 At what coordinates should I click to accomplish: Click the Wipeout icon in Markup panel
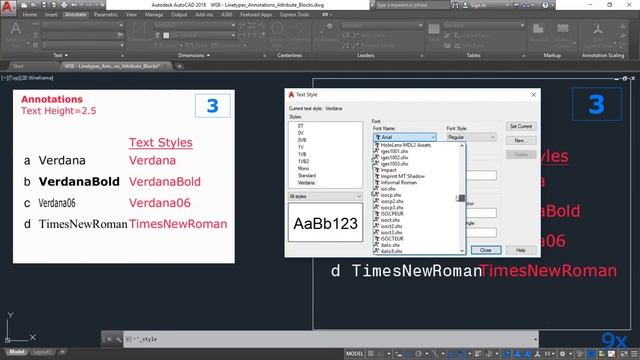538,29
